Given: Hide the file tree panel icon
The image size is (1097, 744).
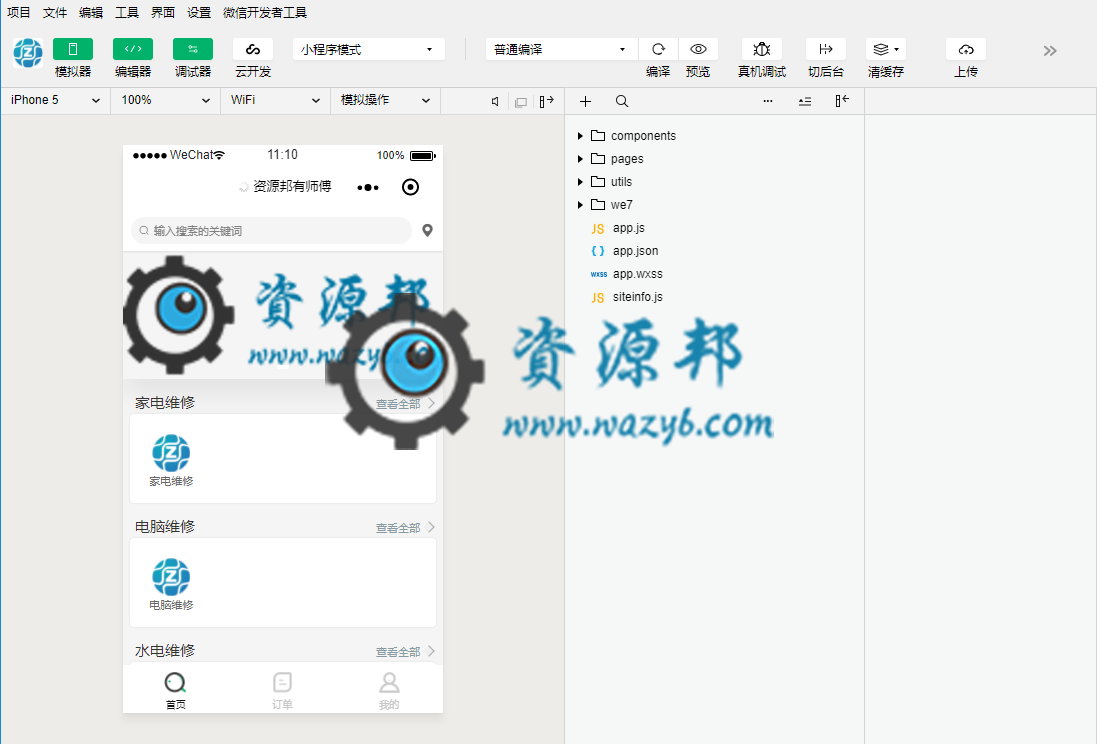Looking at the screenshot, I should (842, 101).
